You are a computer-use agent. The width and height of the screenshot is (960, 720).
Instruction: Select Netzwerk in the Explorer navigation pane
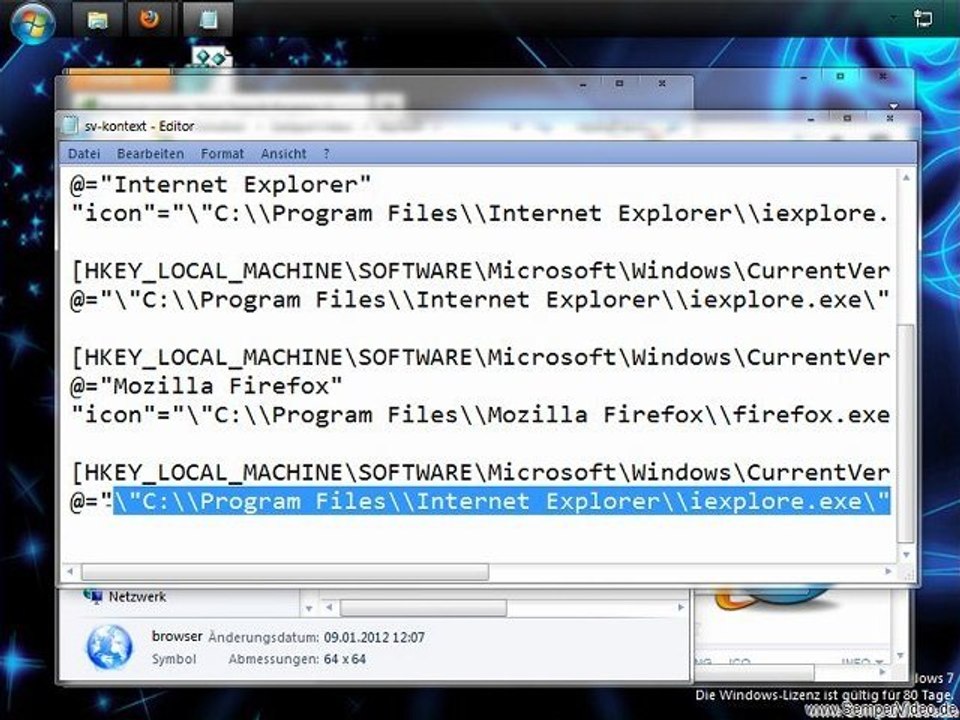pyautogui.click(x=137, y=596)
